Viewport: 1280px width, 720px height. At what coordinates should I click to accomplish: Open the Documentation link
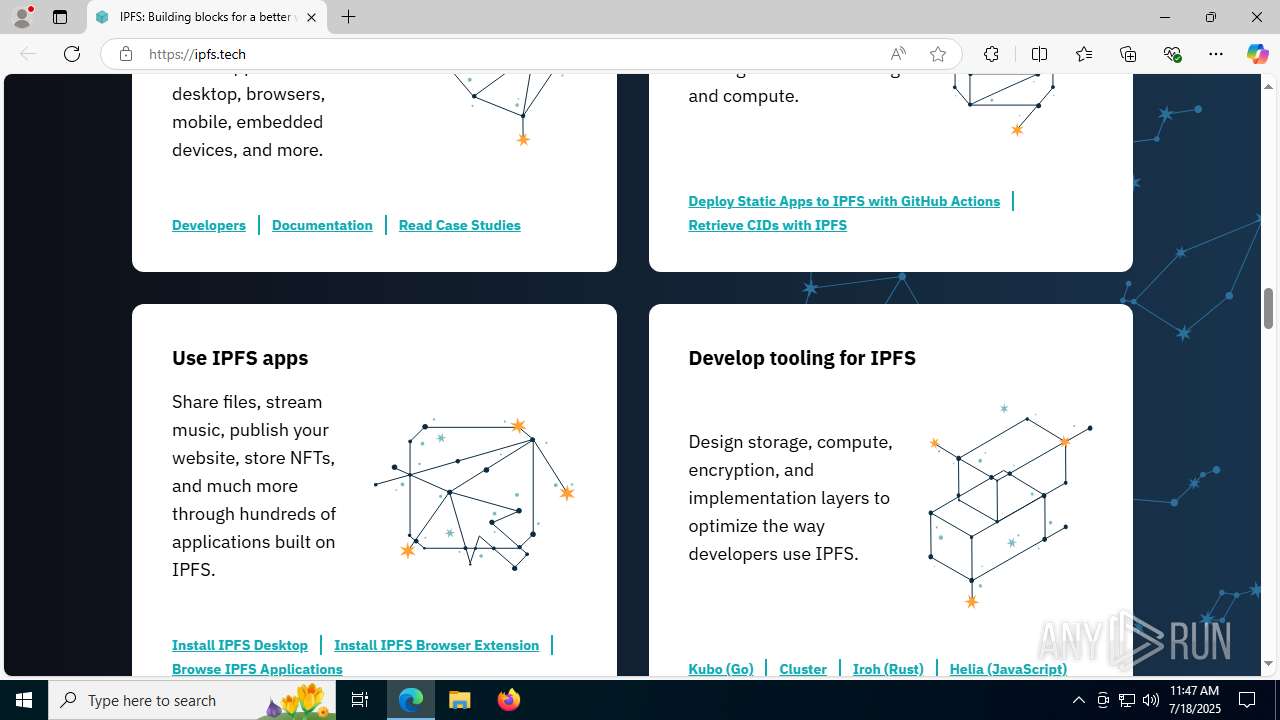click(322, 225)
